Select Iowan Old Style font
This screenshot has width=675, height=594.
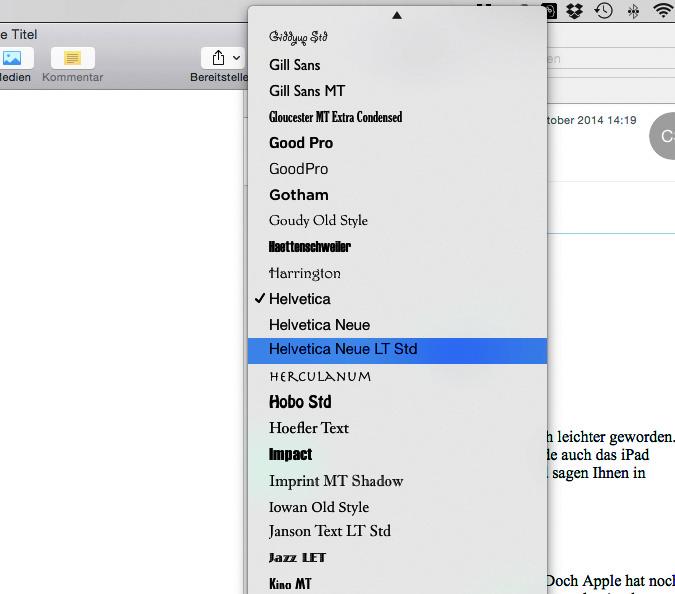(x=397, y=507)
